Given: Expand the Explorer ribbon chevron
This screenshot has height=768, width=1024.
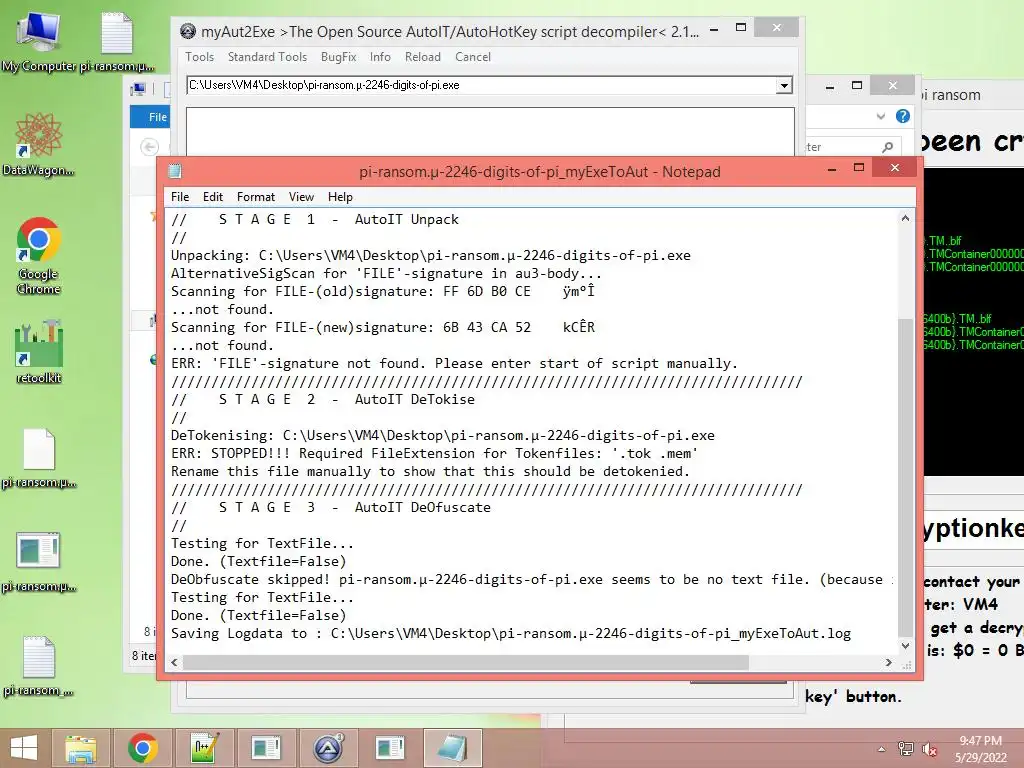Looking at the screenshot, I should (880, 116).
